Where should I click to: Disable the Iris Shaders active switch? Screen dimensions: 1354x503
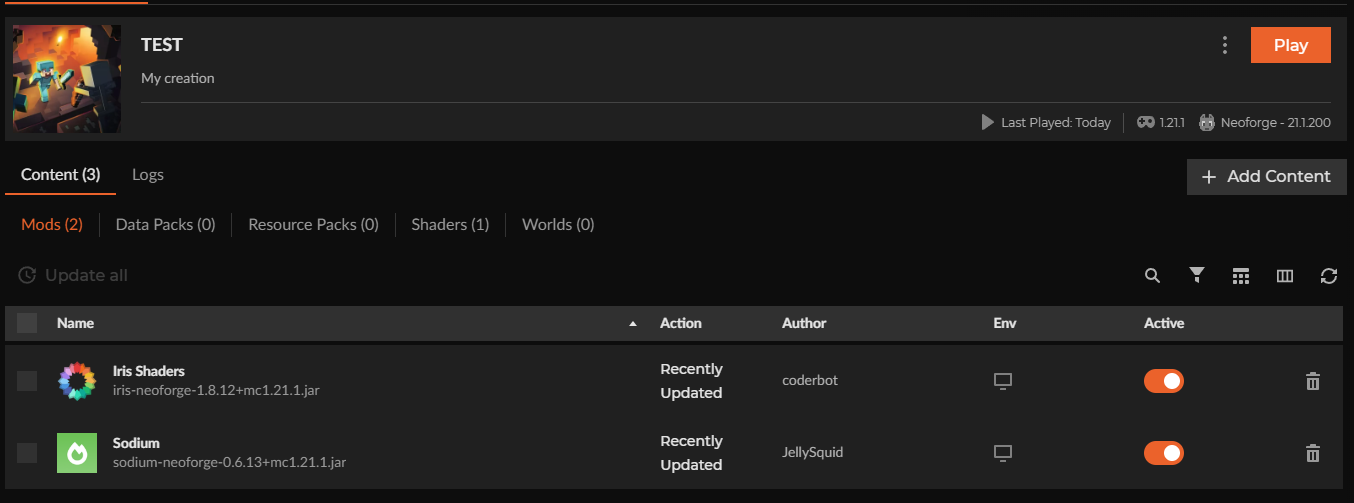point(1164,381)
